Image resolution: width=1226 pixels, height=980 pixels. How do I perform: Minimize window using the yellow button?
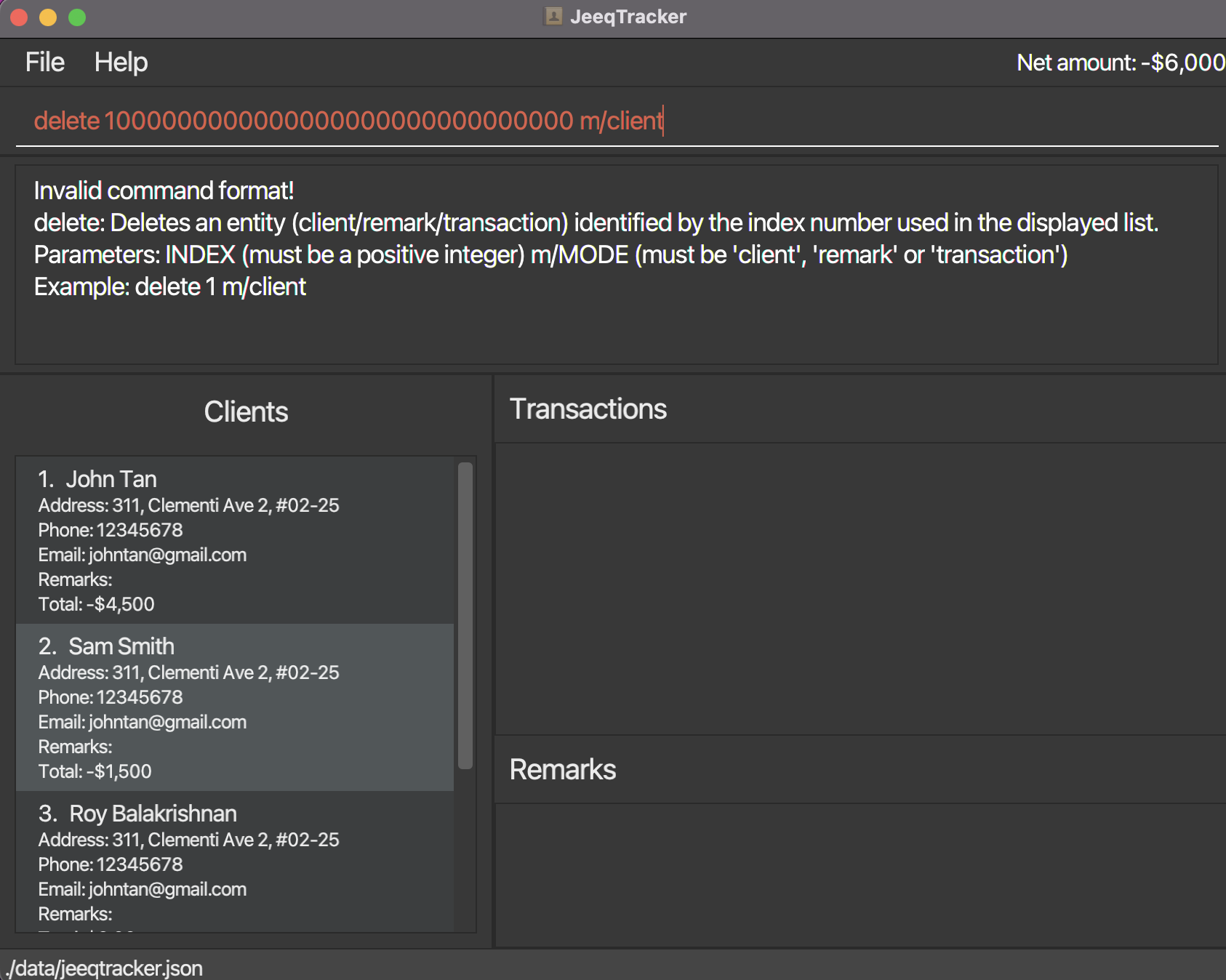click(x=48, y=17)
